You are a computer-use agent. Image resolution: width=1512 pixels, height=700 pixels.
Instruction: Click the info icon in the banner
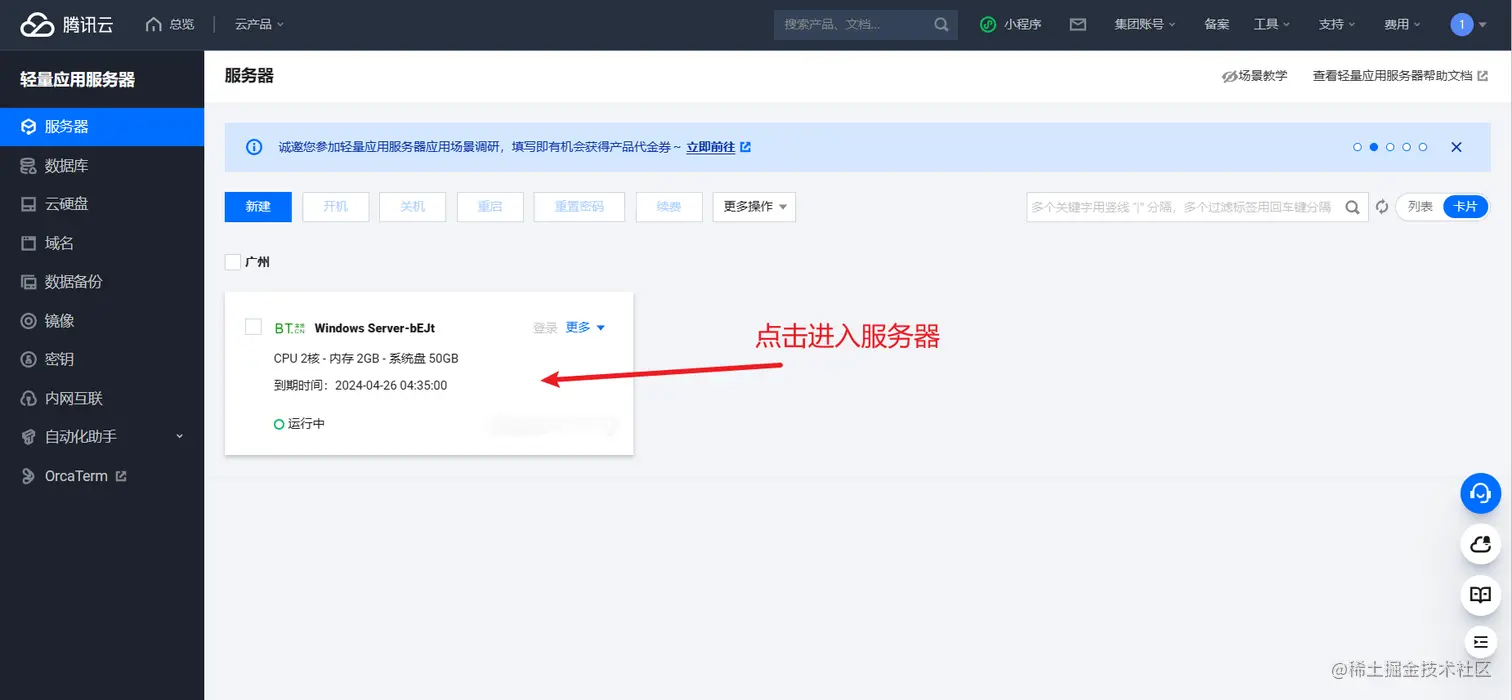point(254,147)
